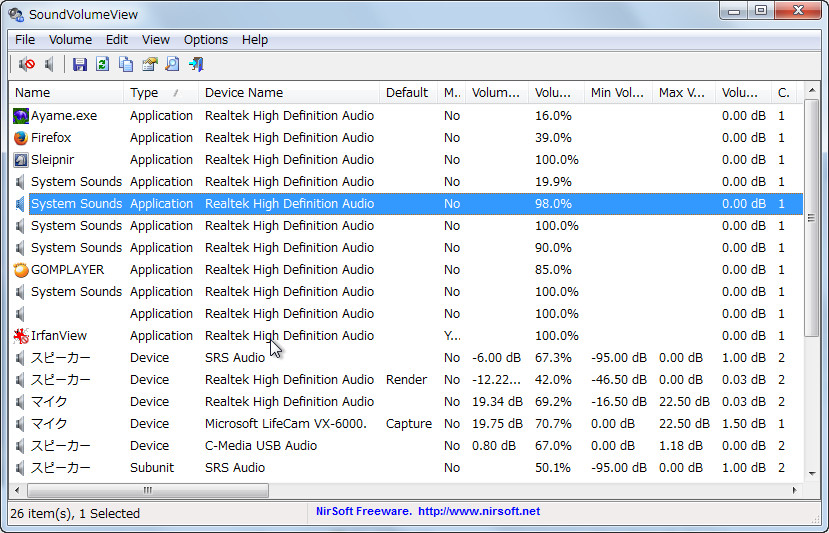829x533 pixels.
Task: Click the vertical scrollbar thumb
Action: pyautogui.click(x=812, y=217)
